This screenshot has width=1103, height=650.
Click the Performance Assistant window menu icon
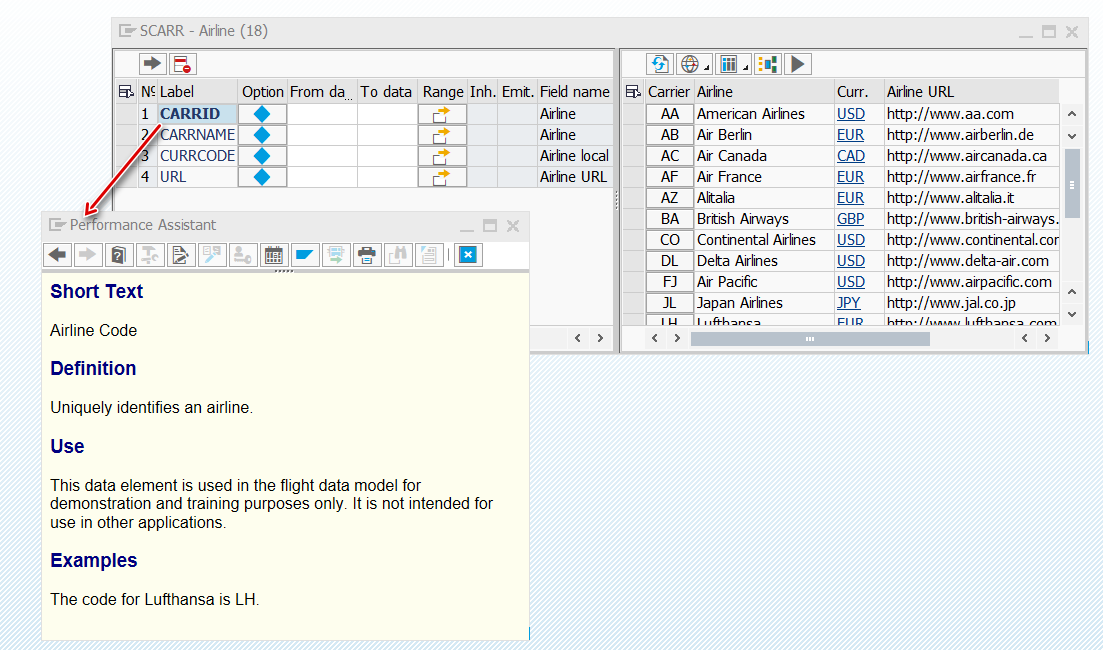click(x=57, y=225)
